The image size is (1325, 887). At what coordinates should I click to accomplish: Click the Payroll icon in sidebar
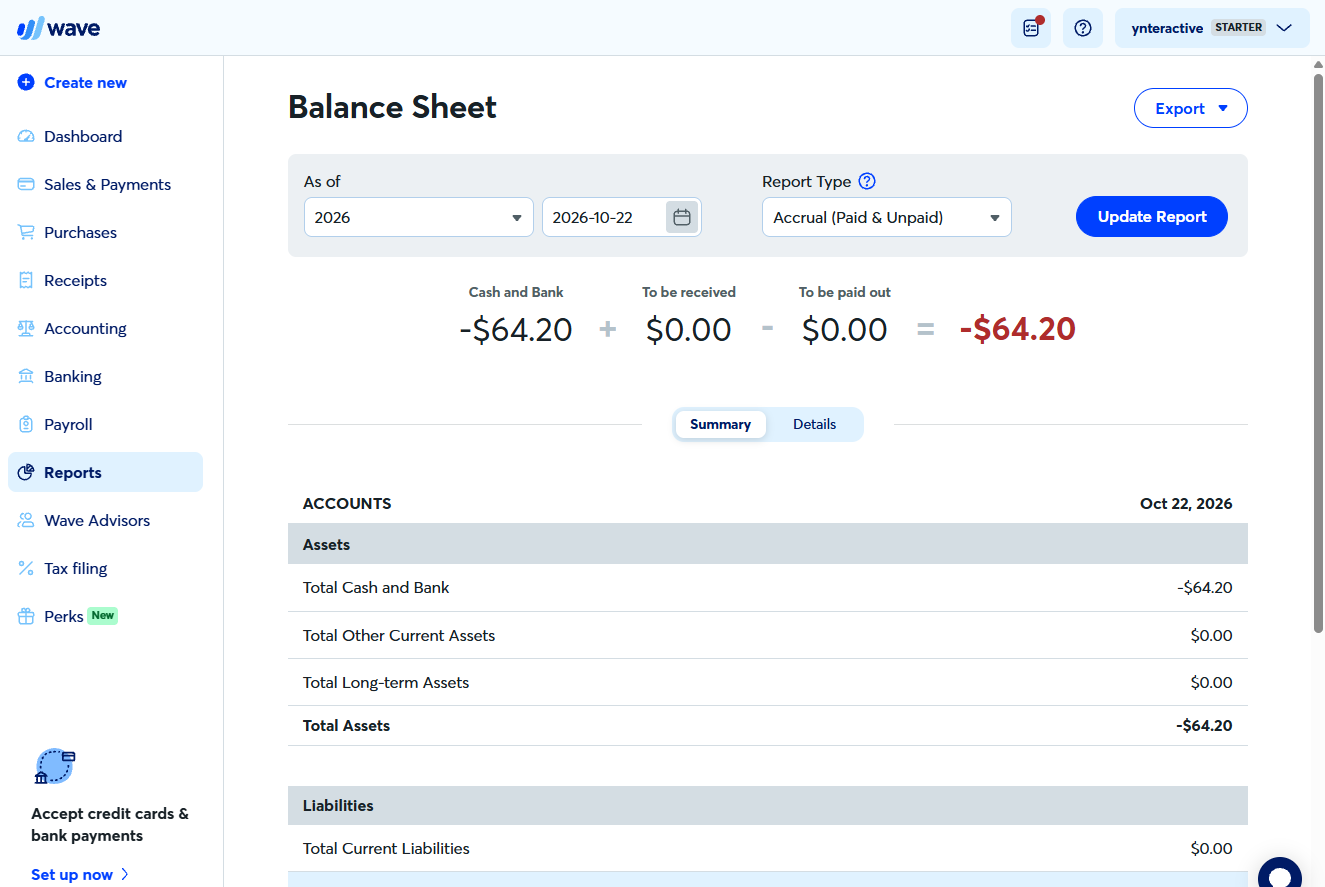(26, 425)
